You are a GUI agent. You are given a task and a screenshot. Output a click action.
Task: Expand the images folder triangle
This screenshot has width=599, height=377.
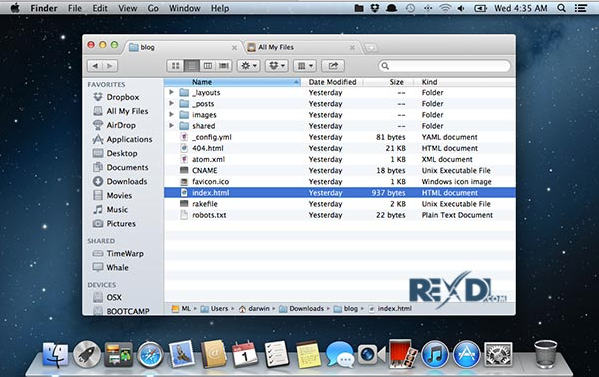pyautogui.click(x=172, y=115)
